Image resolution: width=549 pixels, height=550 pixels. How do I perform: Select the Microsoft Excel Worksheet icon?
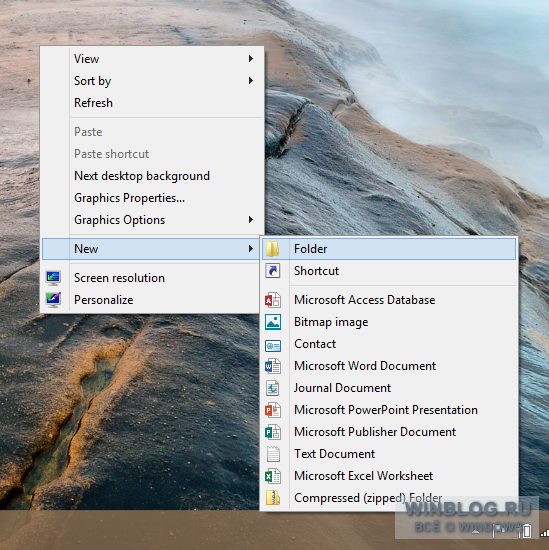(273, 476)
